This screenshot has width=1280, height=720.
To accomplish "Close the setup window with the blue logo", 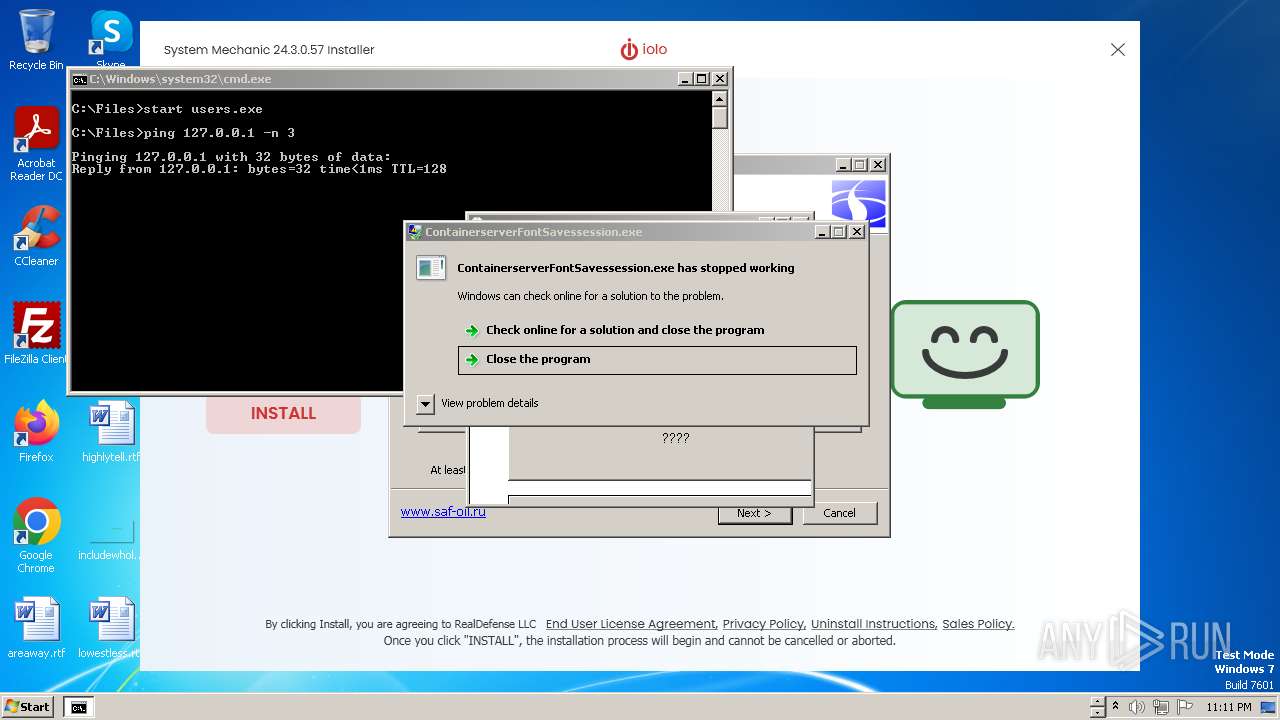I will click(878, 165).
